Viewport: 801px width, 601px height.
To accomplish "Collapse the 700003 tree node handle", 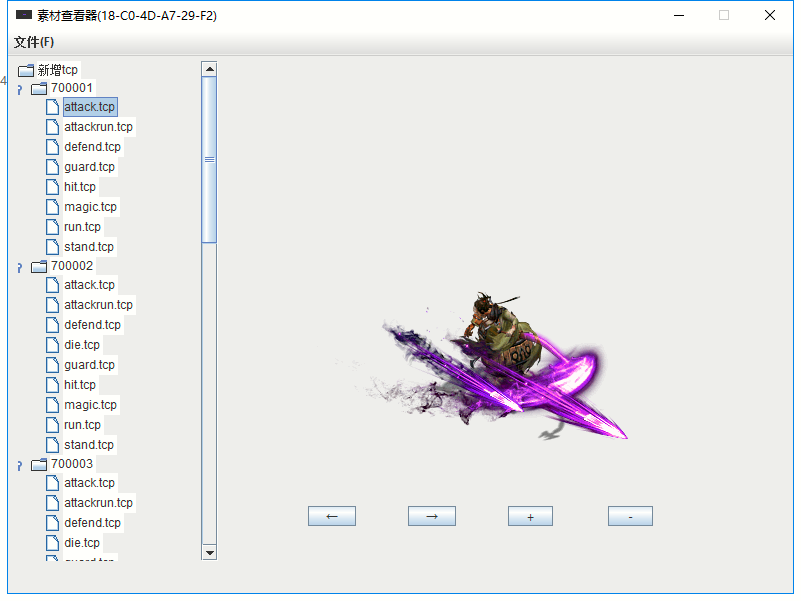I will click(x=19, y=465).
